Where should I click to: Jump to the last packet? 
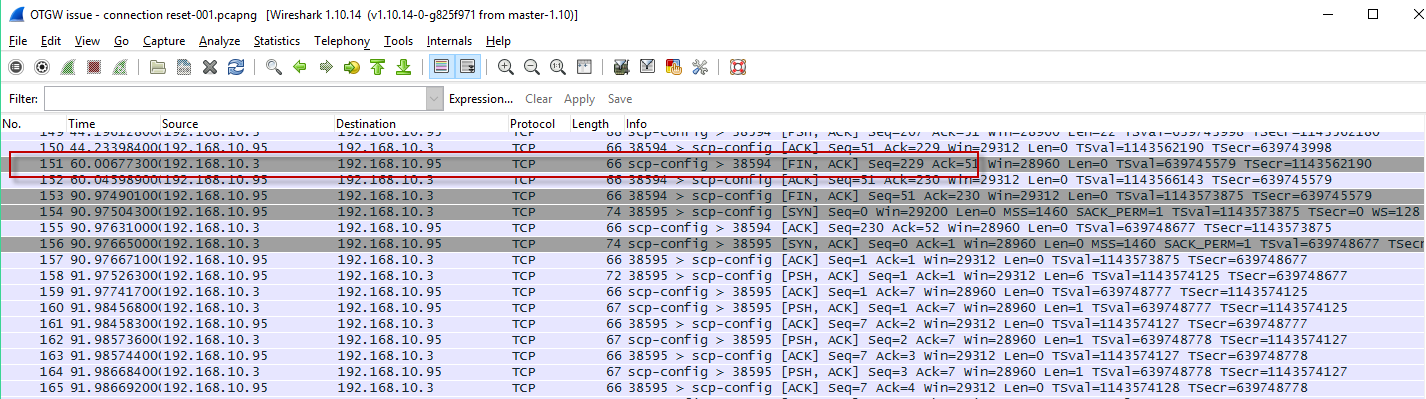[404, 67]
